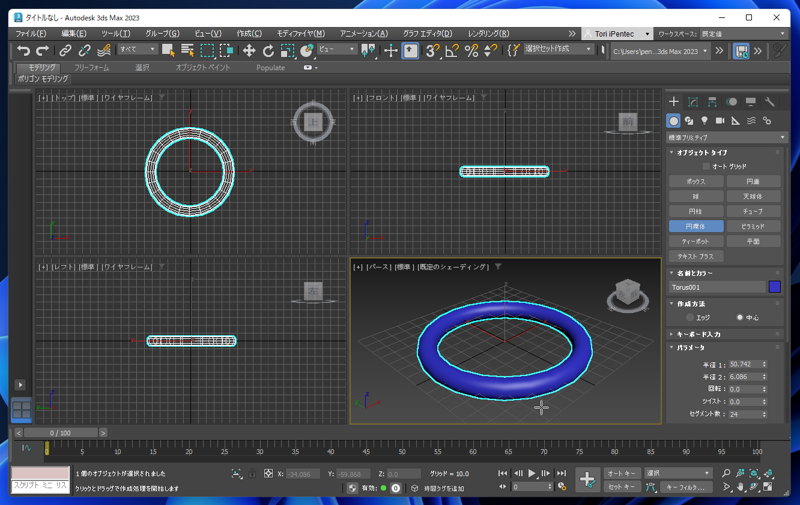Toggle the 3D Snaps button
800x505 pixels.
(432, 50)
